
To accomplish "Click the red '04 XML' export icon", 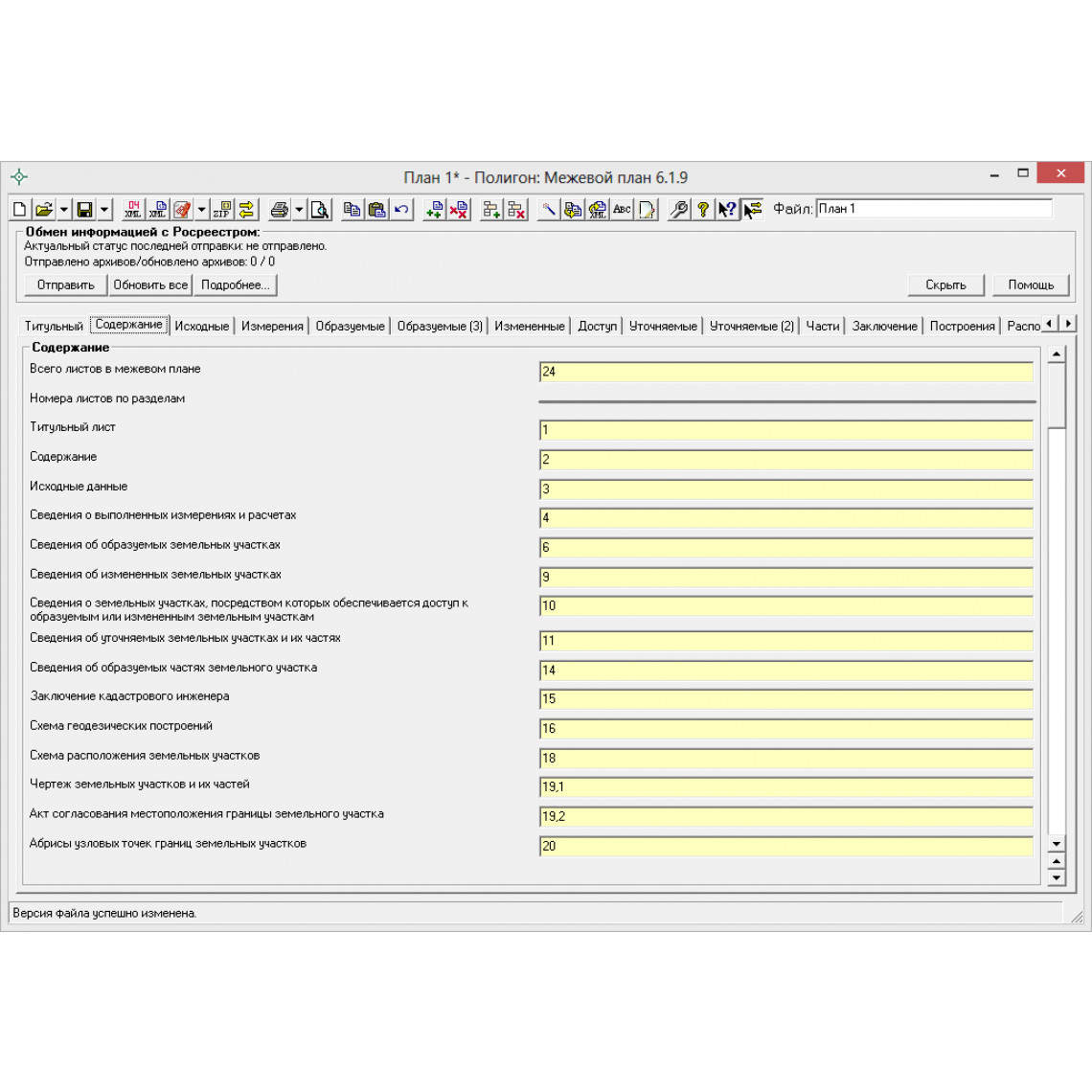I will point(133,209).
